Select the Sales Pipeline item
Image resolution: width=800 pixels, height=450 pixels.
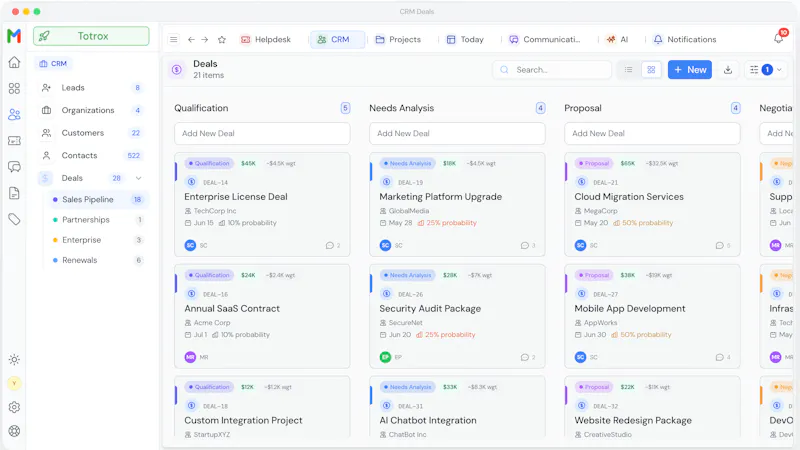tap(97, 199)
